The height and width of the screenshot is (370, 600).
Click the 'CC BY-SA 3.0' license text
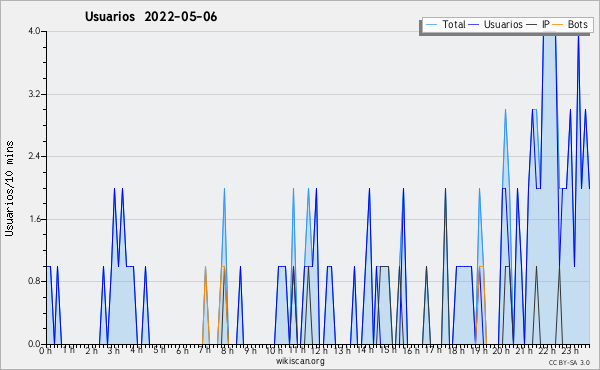pyautogui.click(x=569, y=363)
